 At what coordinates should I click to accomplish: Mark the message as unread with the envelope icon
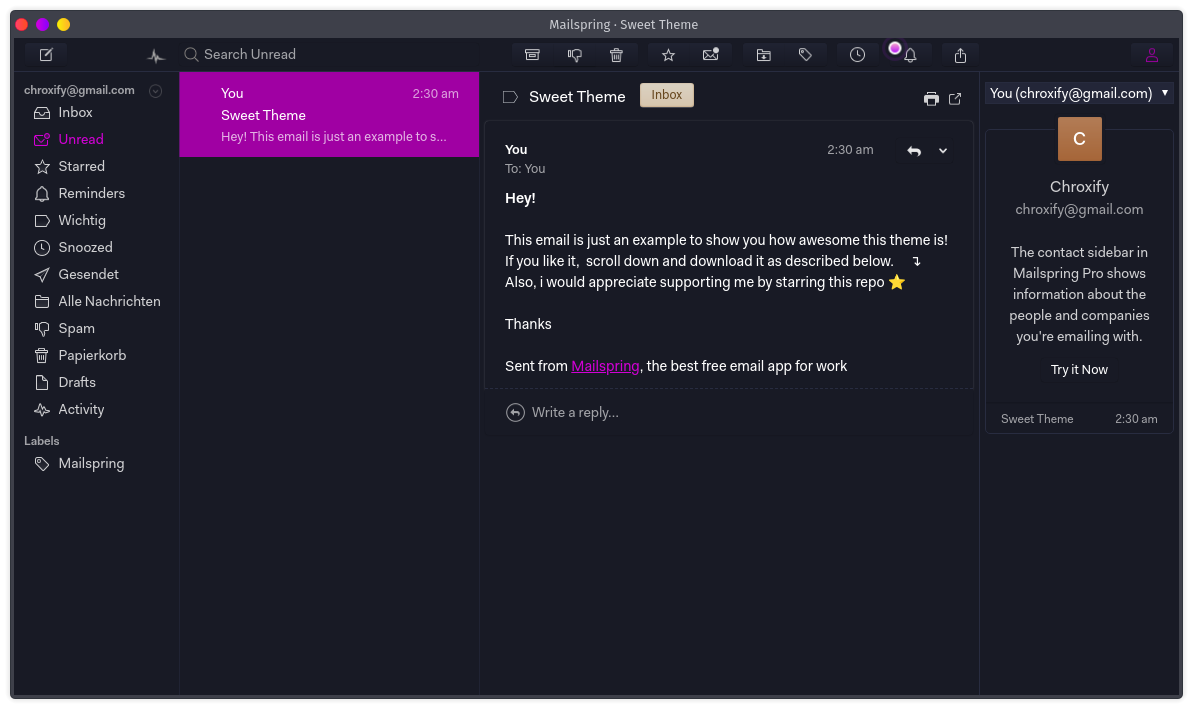pyautogui.click(x=711, y=55)
